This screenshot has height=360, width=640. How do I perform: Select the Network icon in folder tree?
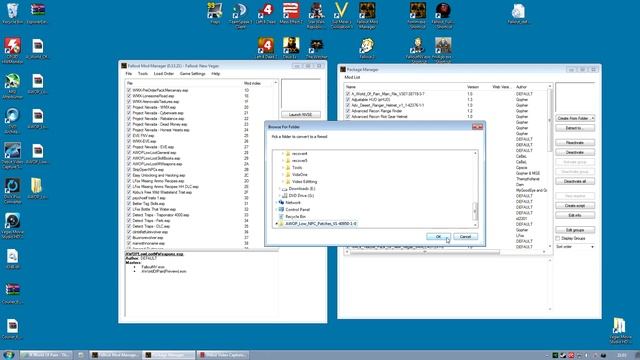pos(281,202)
